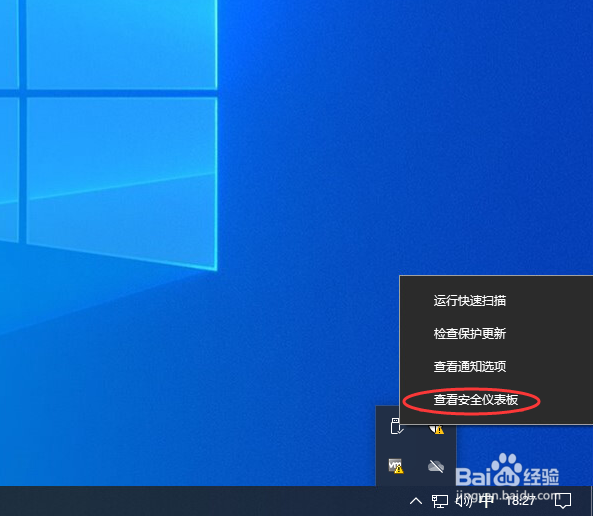Open the Action Center notification icon
593x516 pixels.
tap(562, 501)
